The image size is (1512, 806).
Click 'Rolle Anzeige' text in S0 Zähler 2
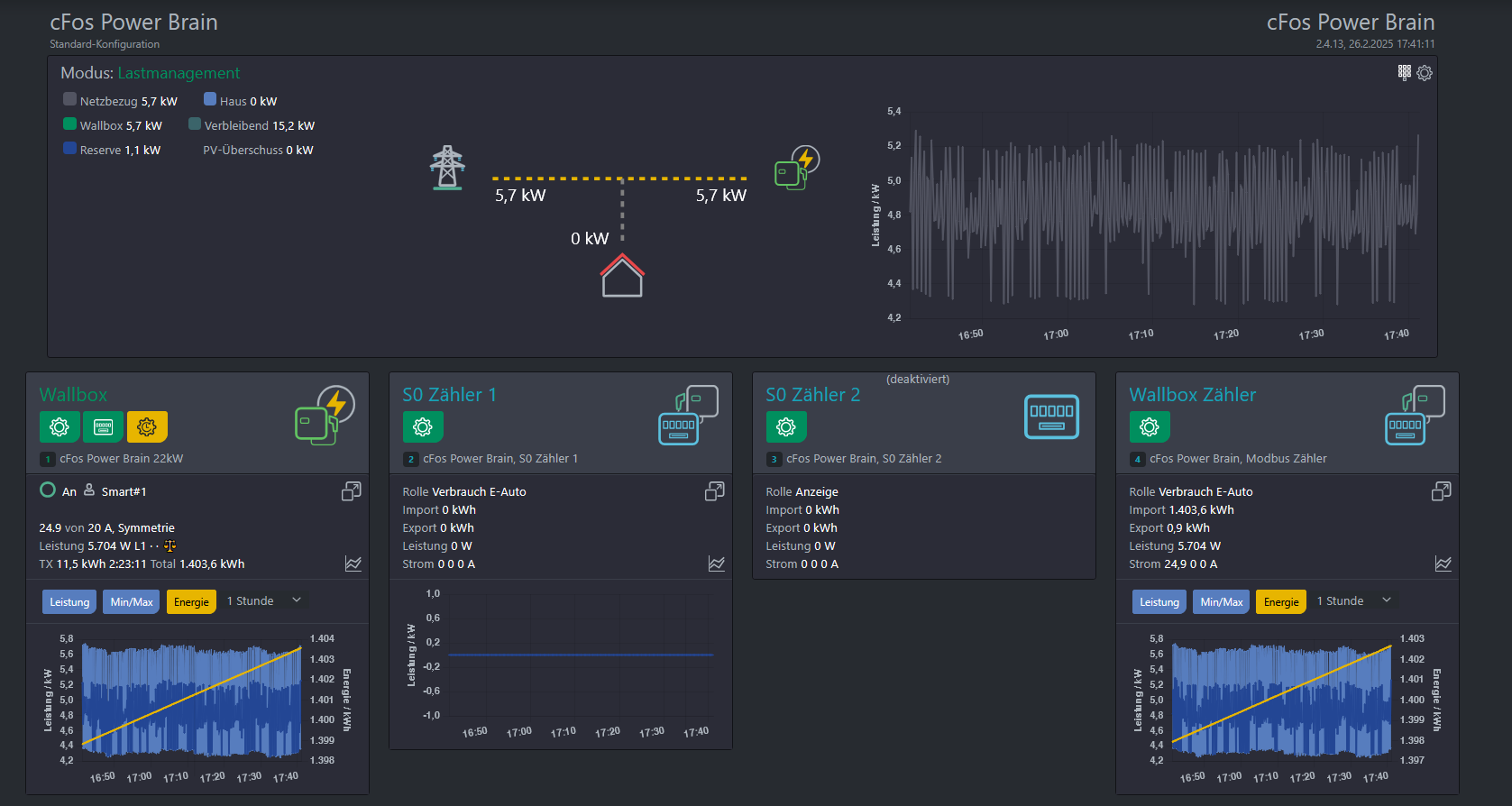(802, 491)
